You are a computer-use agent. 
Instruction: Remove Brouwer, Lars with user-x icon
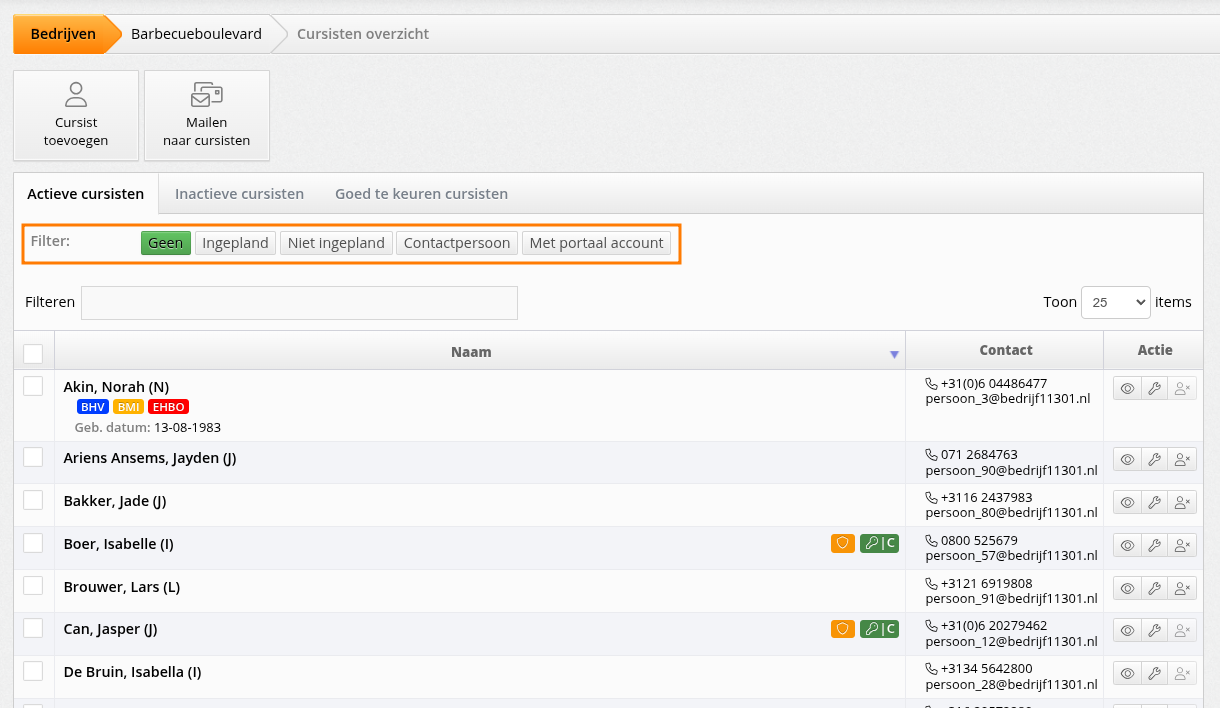pos(1182,588)
